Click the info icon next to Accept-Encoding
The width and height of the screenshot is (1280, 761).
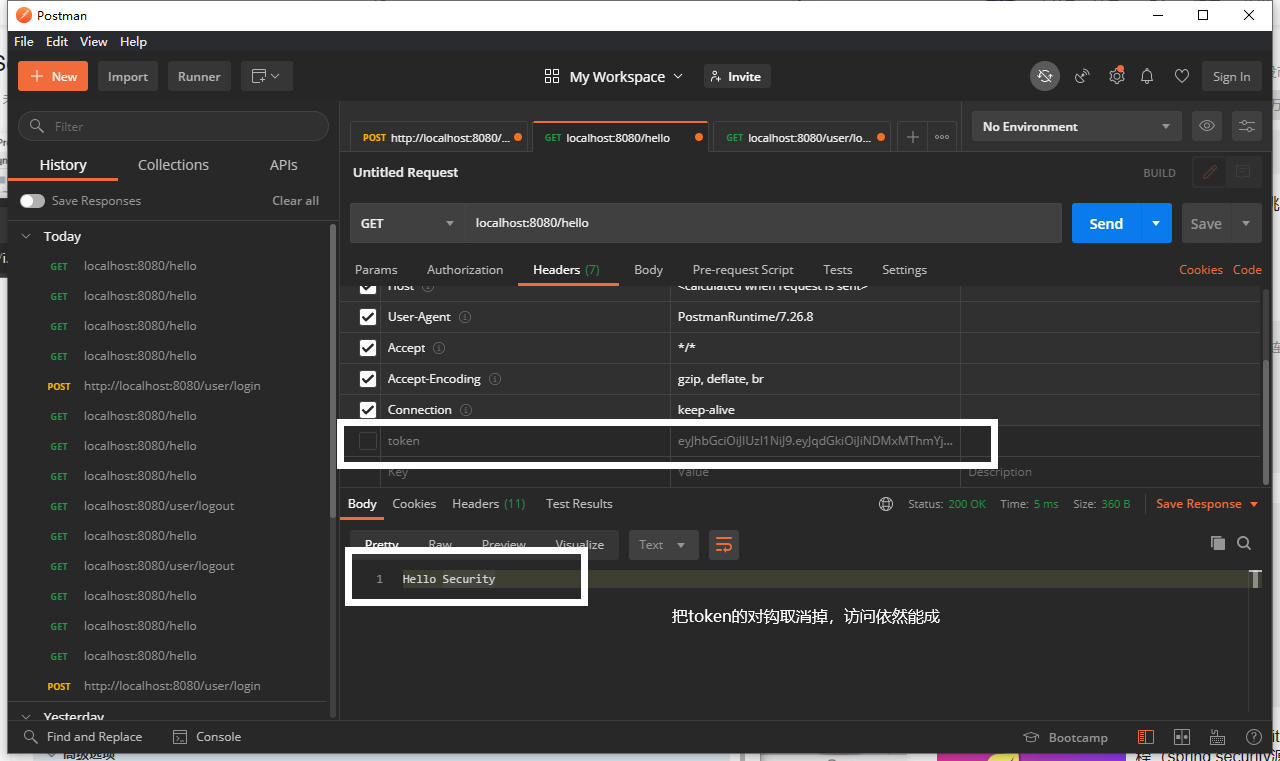tap(495, 379)
